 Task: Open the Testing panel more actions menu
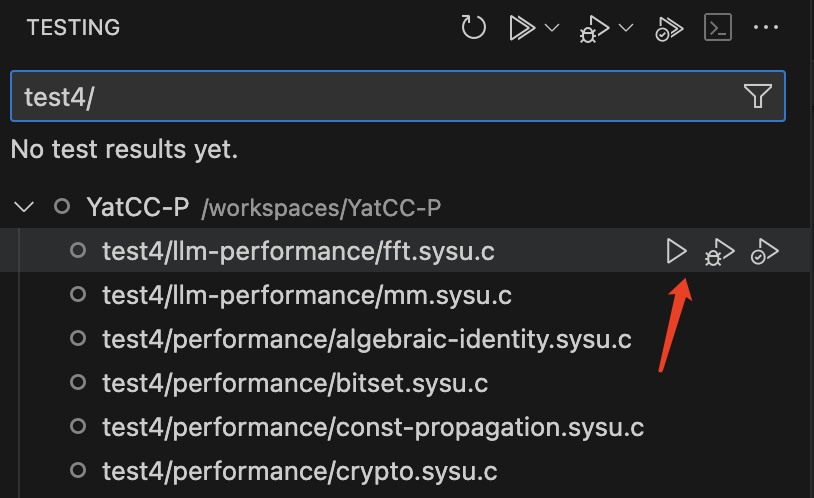[x=765, y=28]
